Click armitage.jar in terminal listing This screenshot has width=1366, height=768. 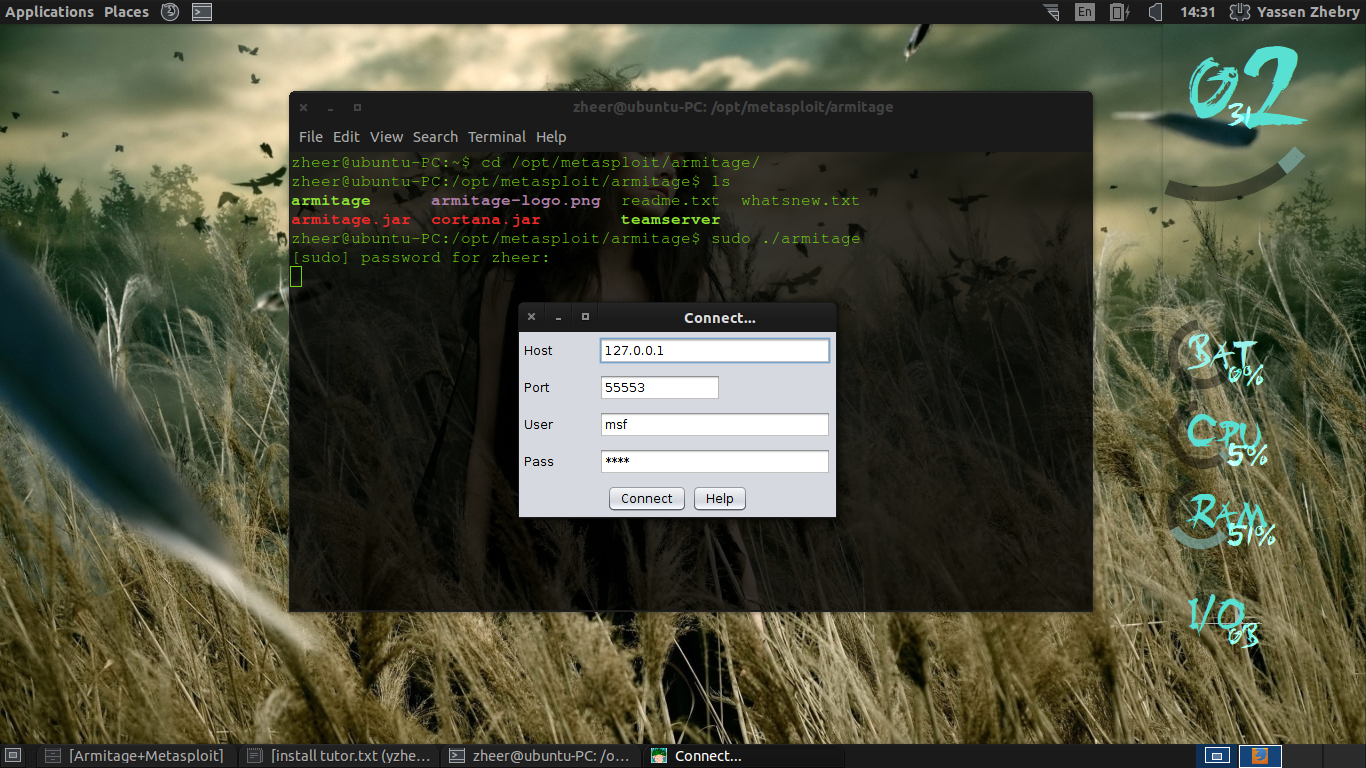pyautogui.click(x=351, y=220)
